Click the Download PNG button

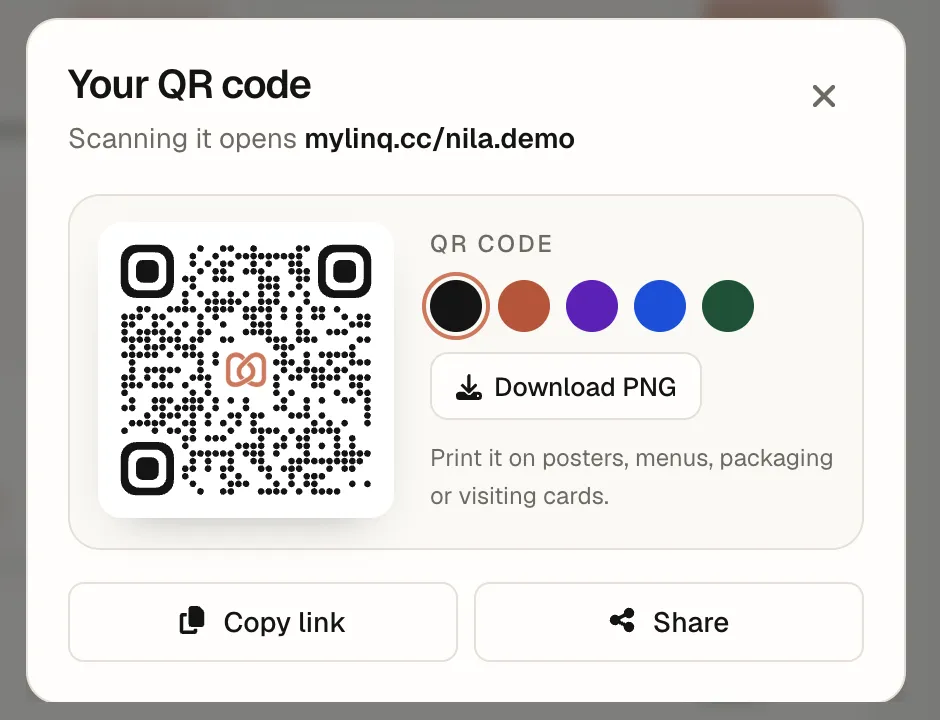coord(565,387)
